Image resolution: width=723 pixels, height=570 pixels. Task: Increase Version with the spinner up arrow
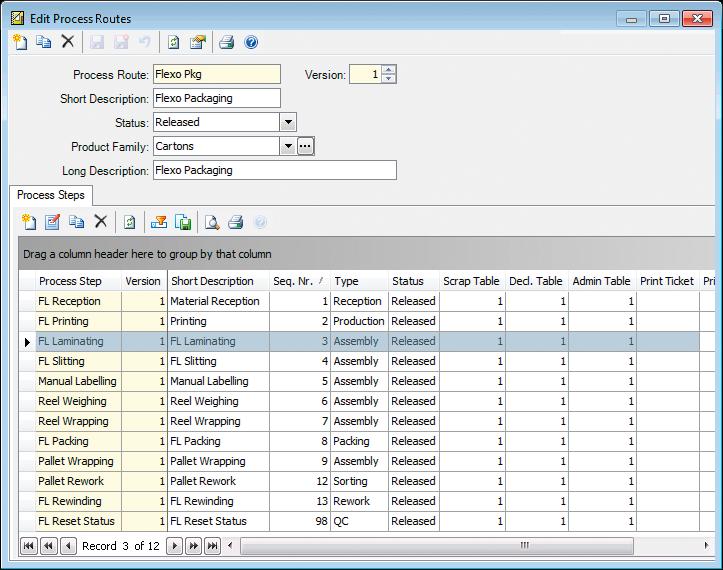(389, 70)
